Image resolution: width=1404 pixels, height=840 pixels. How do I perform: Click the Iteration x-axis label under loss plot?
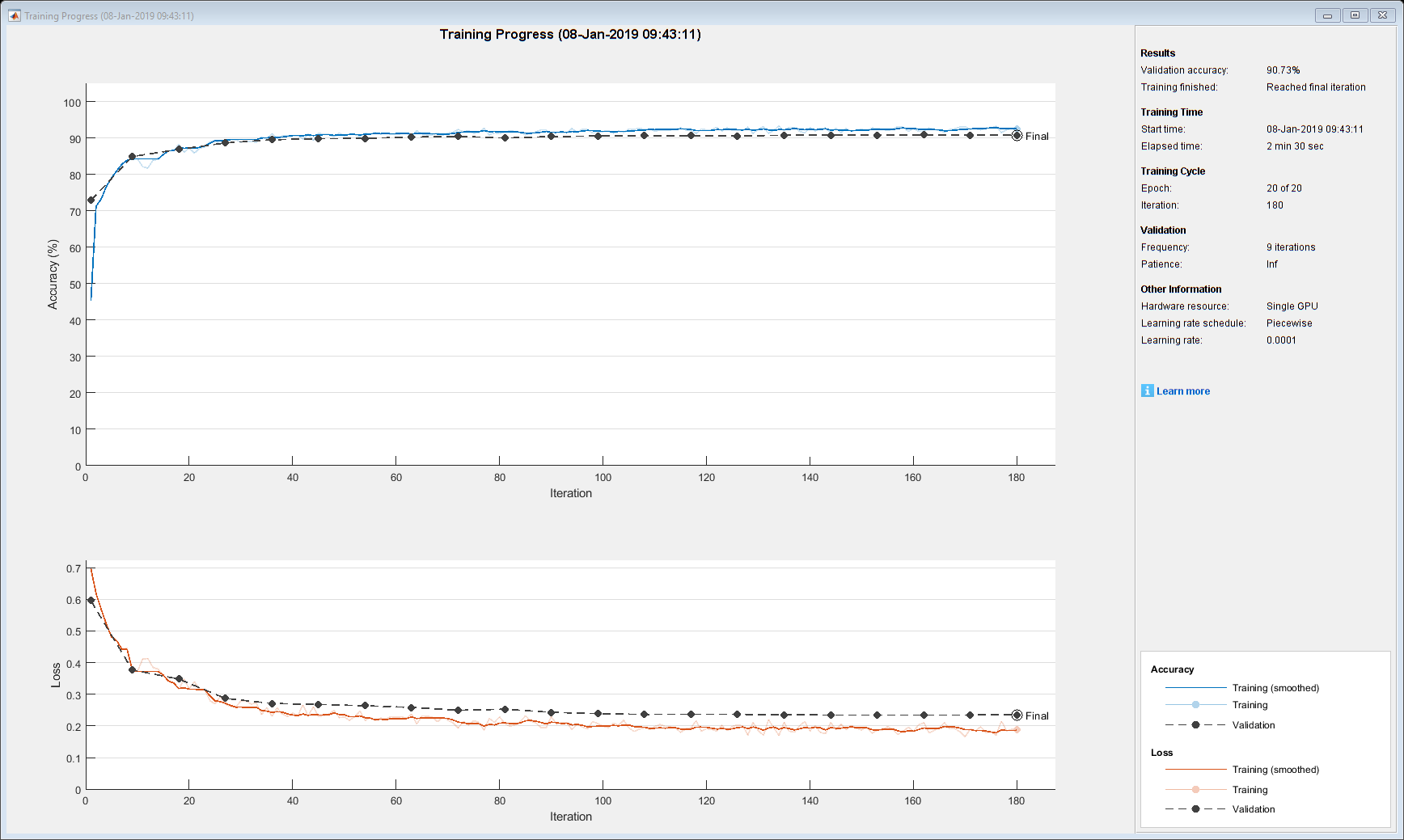[x=571, y=817]
